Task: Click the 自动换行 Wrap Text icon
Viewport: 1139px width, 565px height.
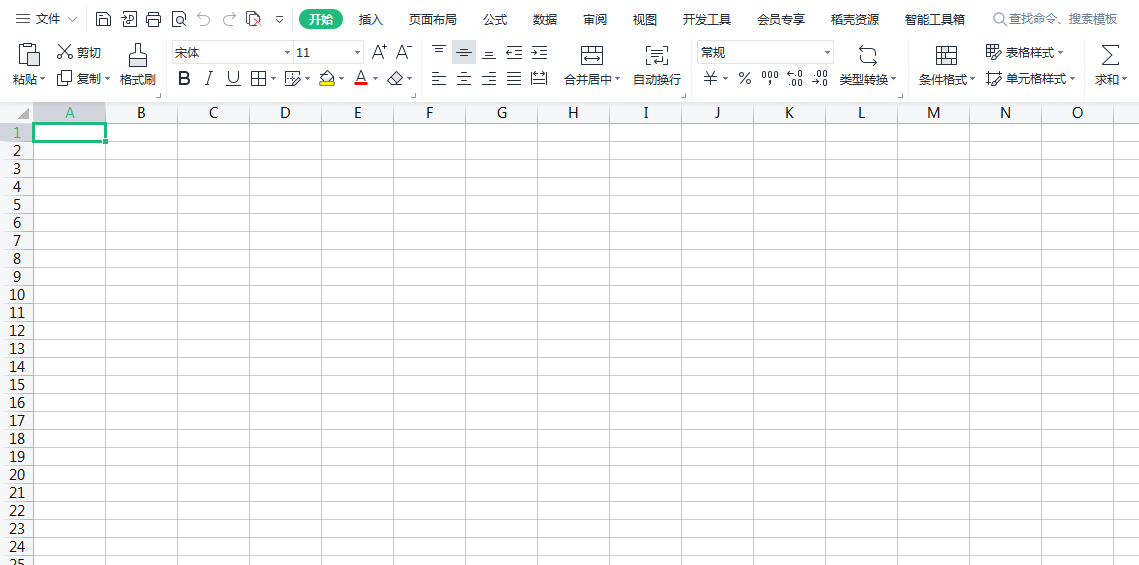Action: point(657,54)
